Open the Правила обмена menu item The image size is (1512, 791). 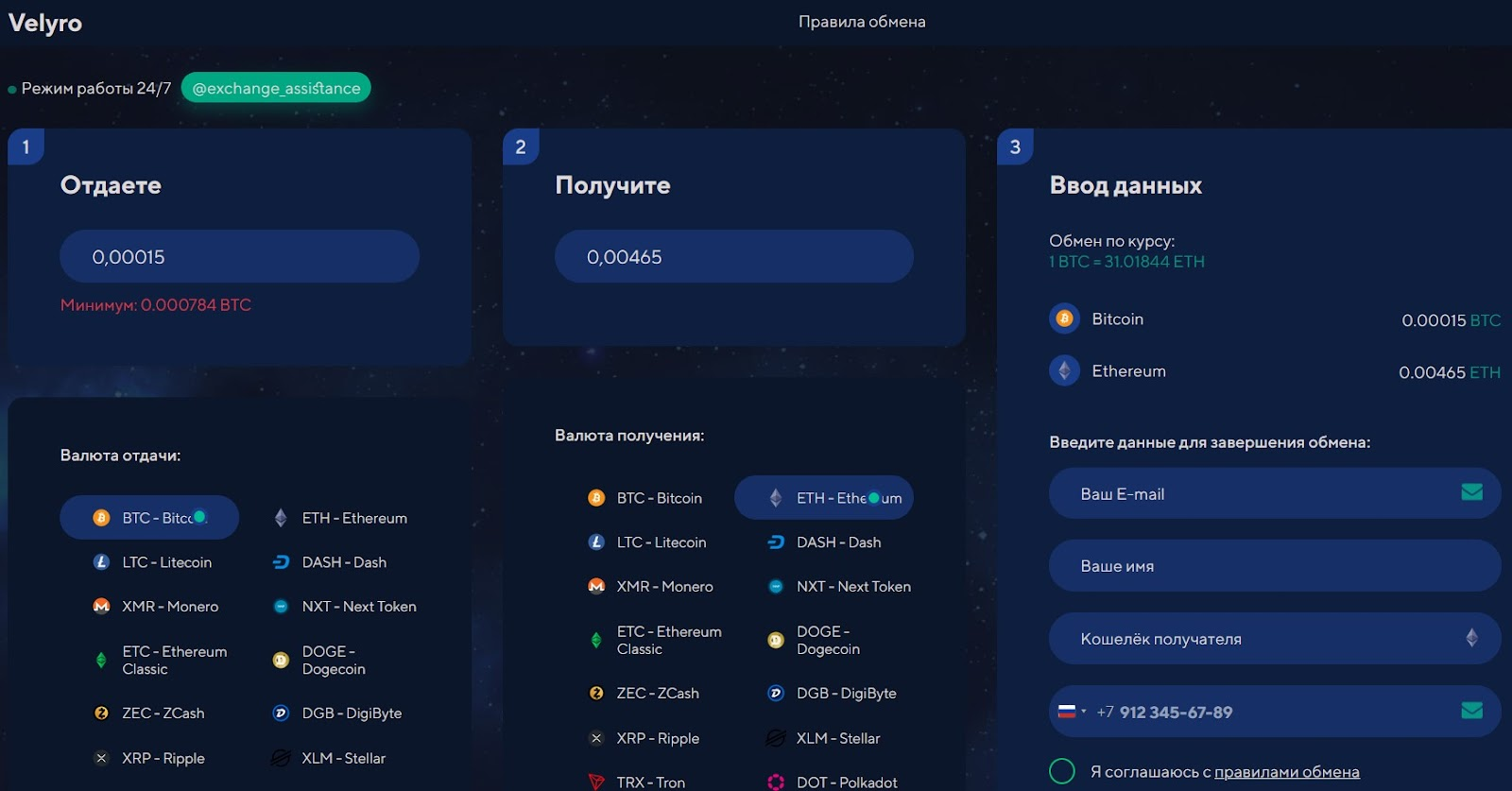click(862, 22)
